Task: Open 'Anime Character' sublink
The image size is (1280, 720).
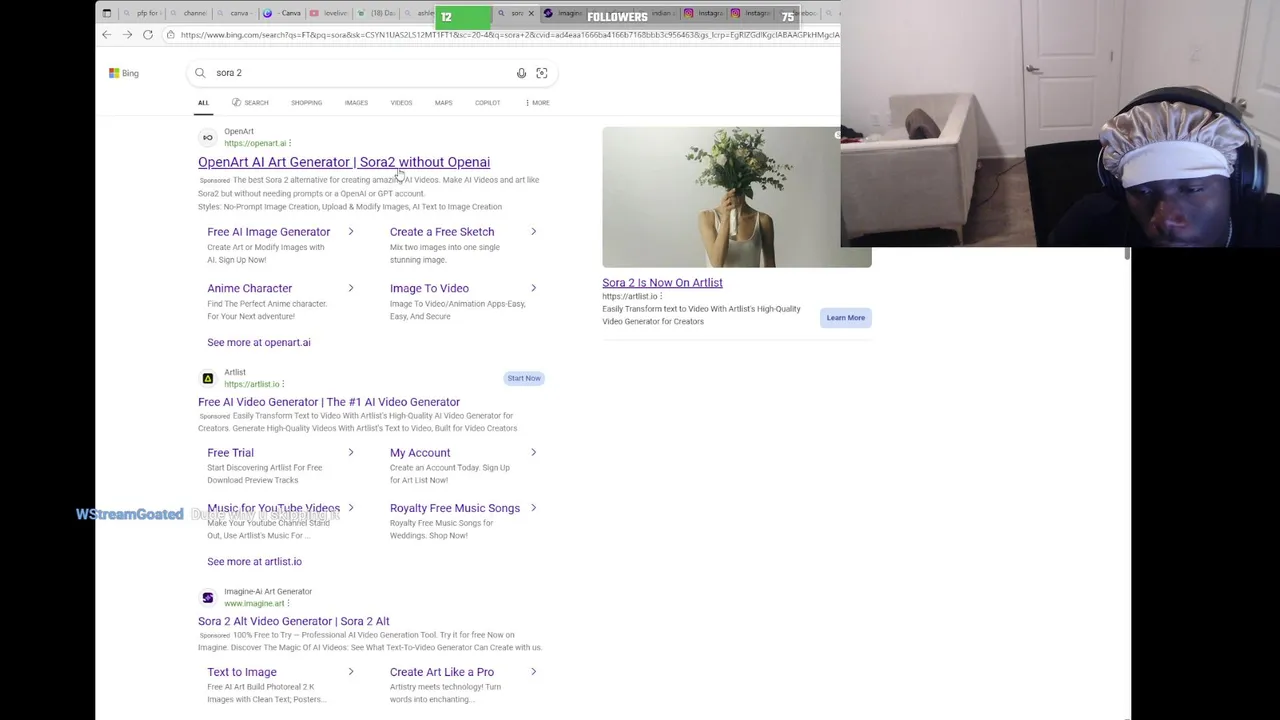Action: coord(250,288)
